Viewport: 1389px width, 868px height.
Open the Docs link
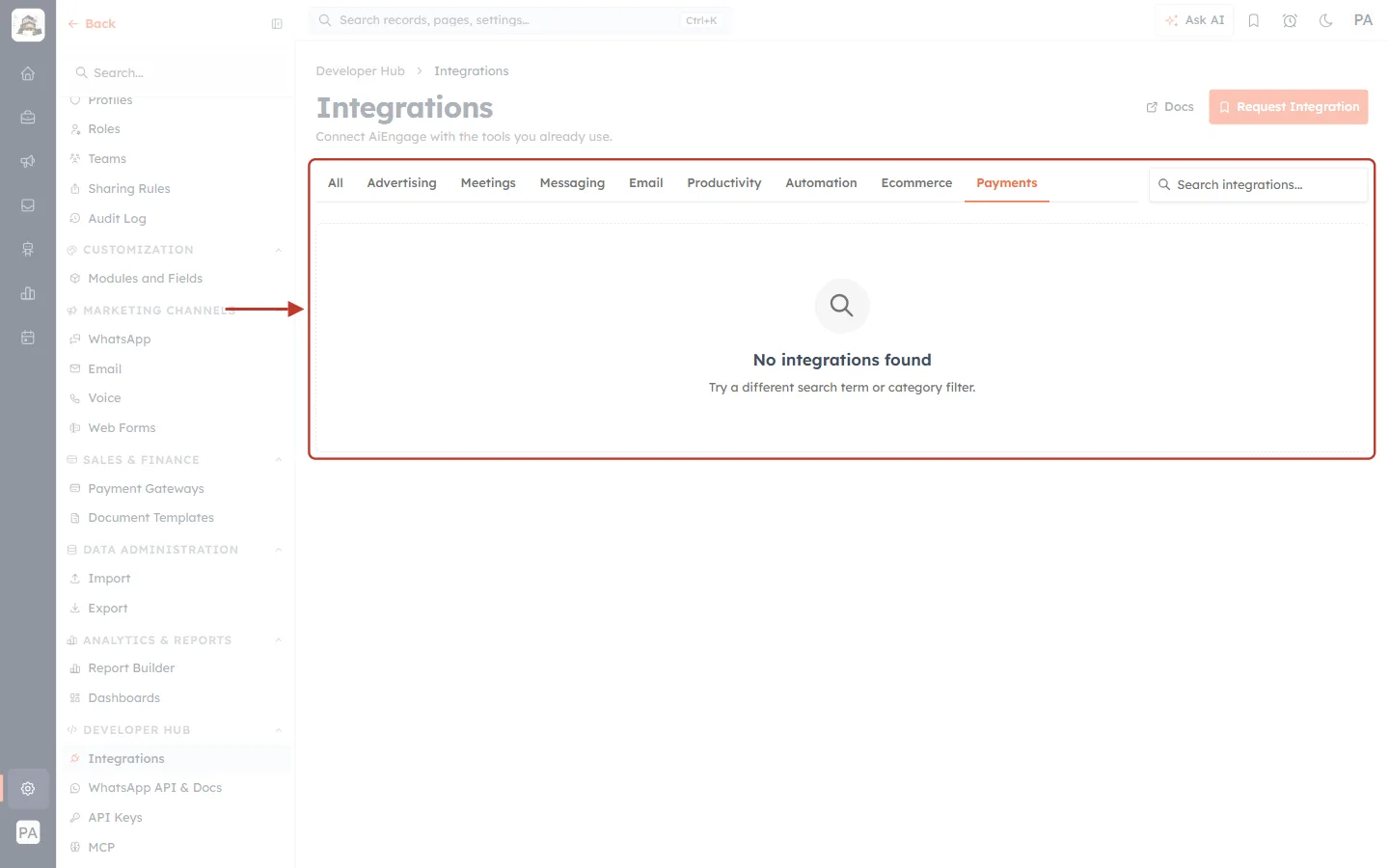click(1170, 107)
